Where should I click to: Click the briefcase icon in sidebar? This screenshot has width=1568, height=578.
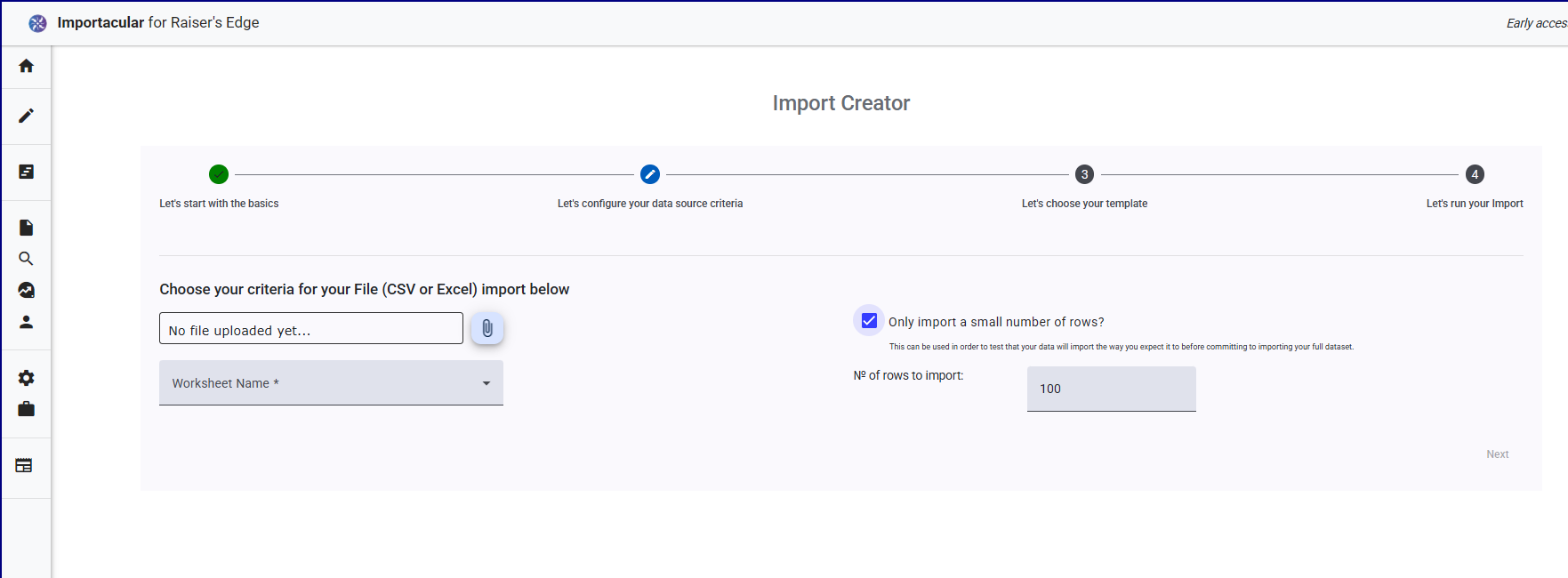point(27,409)
